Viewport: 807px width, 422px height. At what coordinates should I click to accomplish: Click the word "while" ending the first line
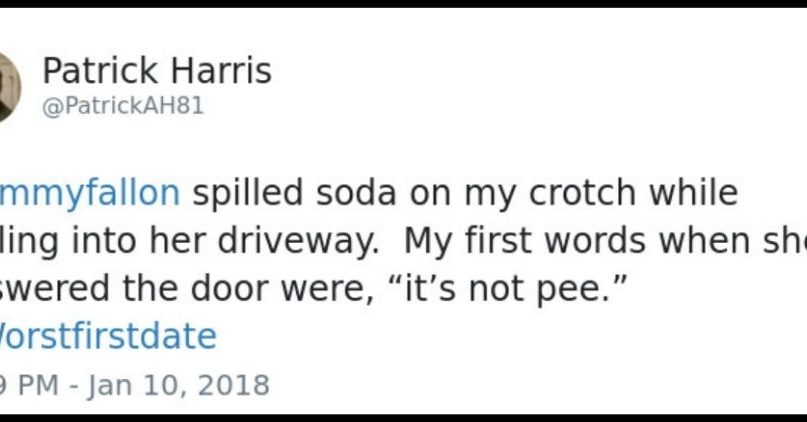point(694,192)
